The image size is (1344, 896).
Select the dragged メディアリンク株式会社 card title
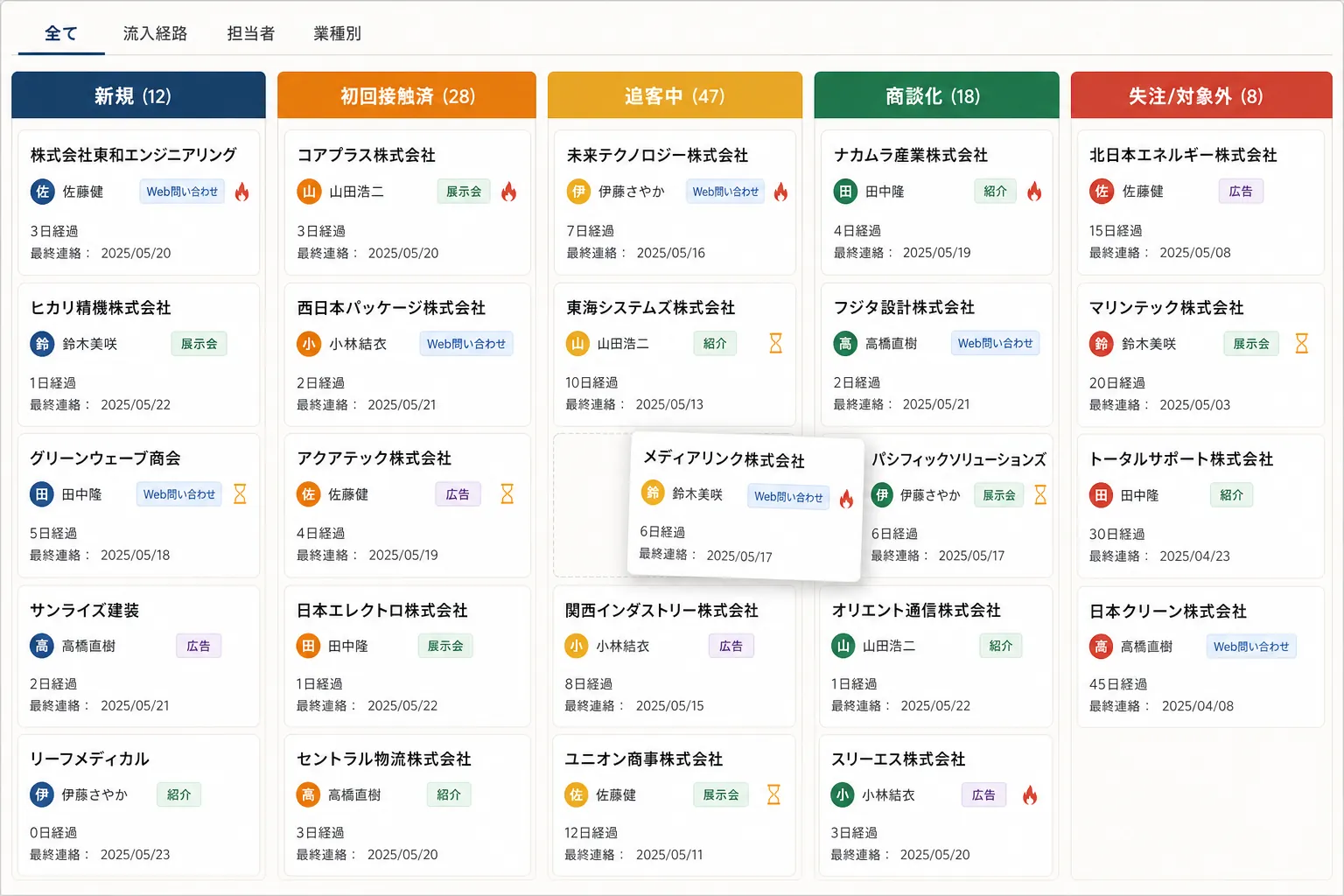[724, 459]
